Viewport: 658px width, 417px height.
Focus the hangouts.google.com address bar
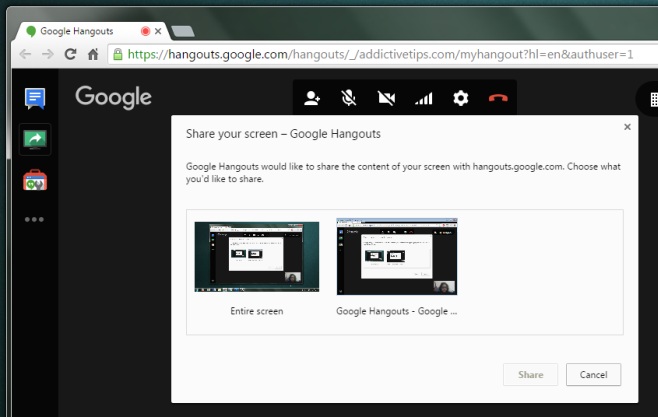click(x=382, y=54)
